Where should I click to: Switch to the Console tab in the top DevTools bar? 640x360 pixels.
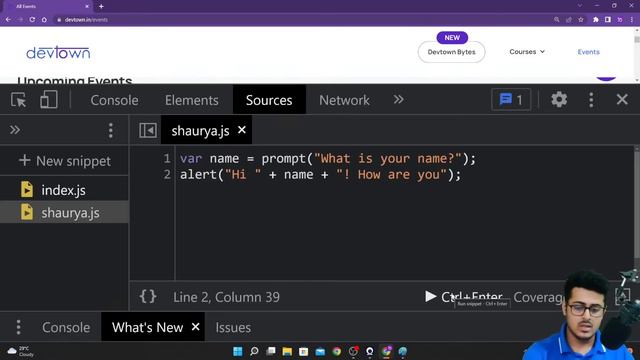(x=114, y=100)
